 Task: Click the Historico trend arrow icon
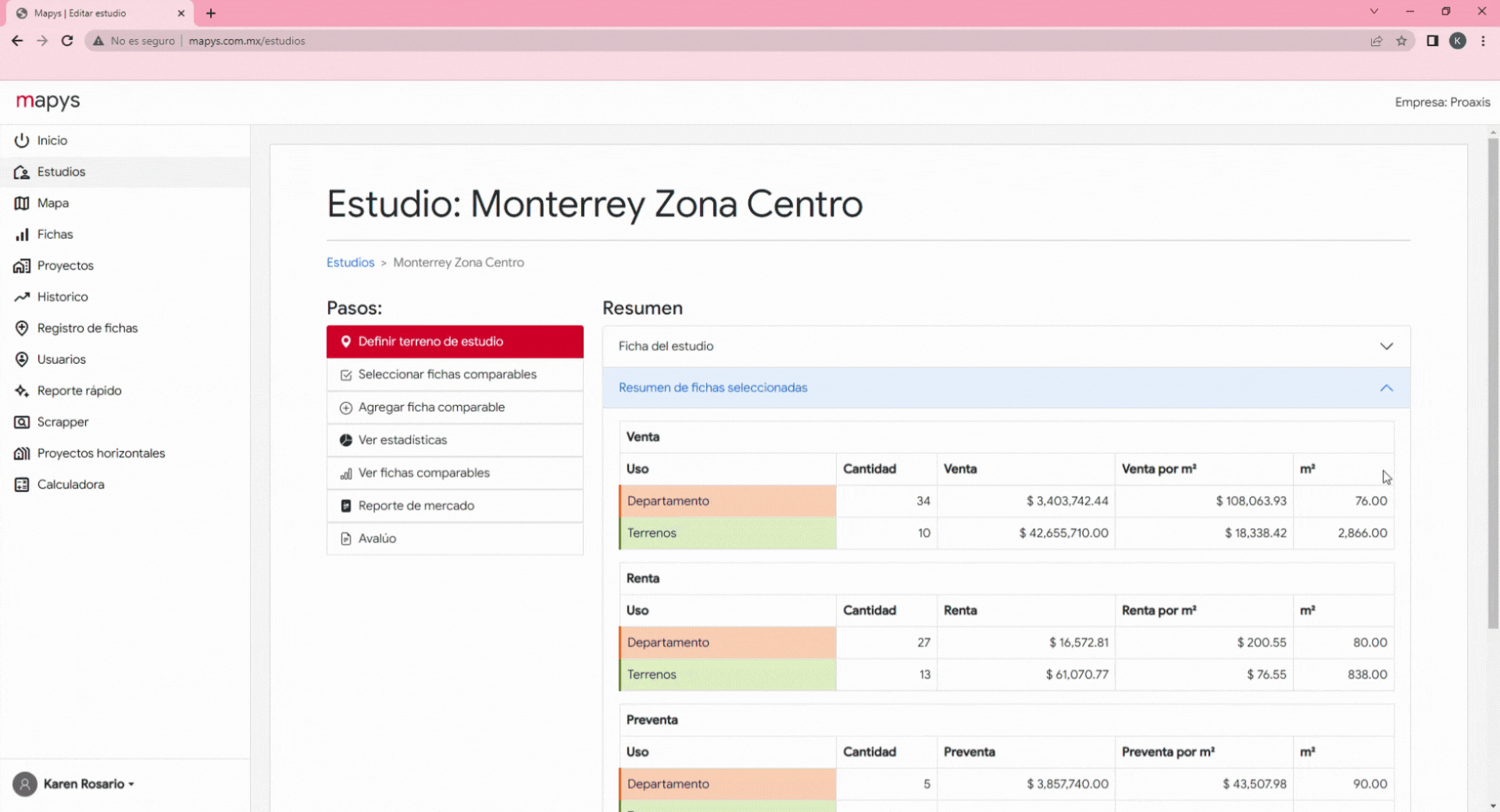22,297
